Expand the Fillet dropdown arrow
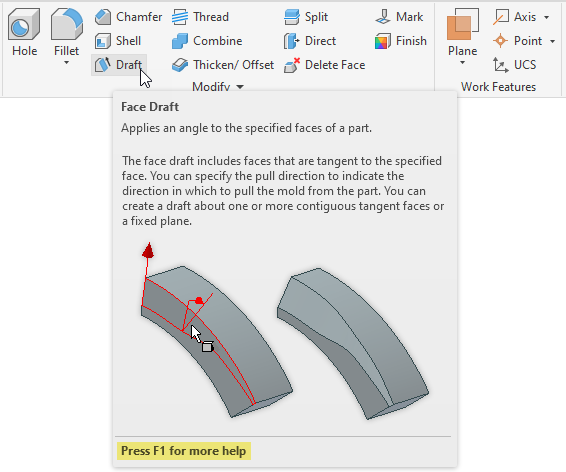The height and width of the screenshot is (472, 566). tap(66, 63)
